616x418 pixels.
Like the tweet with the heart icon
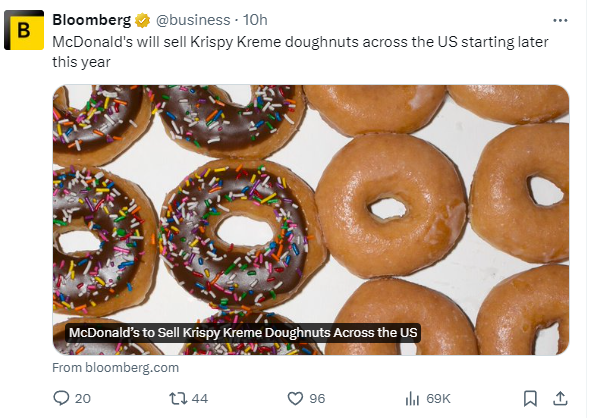[x=294, y=398]
